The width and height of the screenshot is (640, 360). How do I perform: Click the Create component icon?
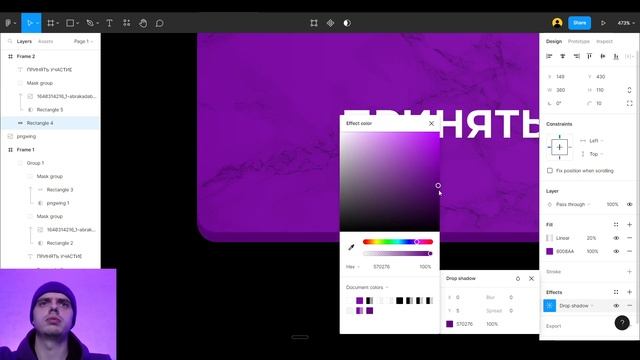pyautogui.click(x=331, y=23)
